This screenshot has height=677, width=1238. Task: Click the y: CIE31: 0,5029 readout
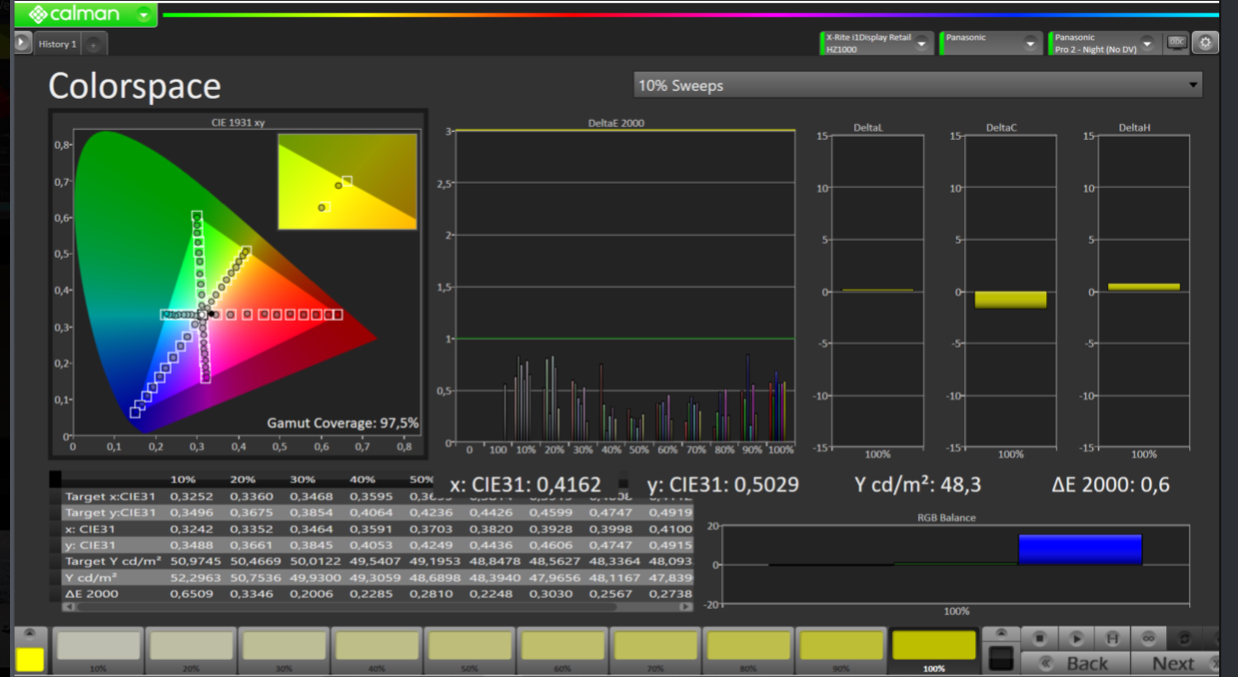723,485
